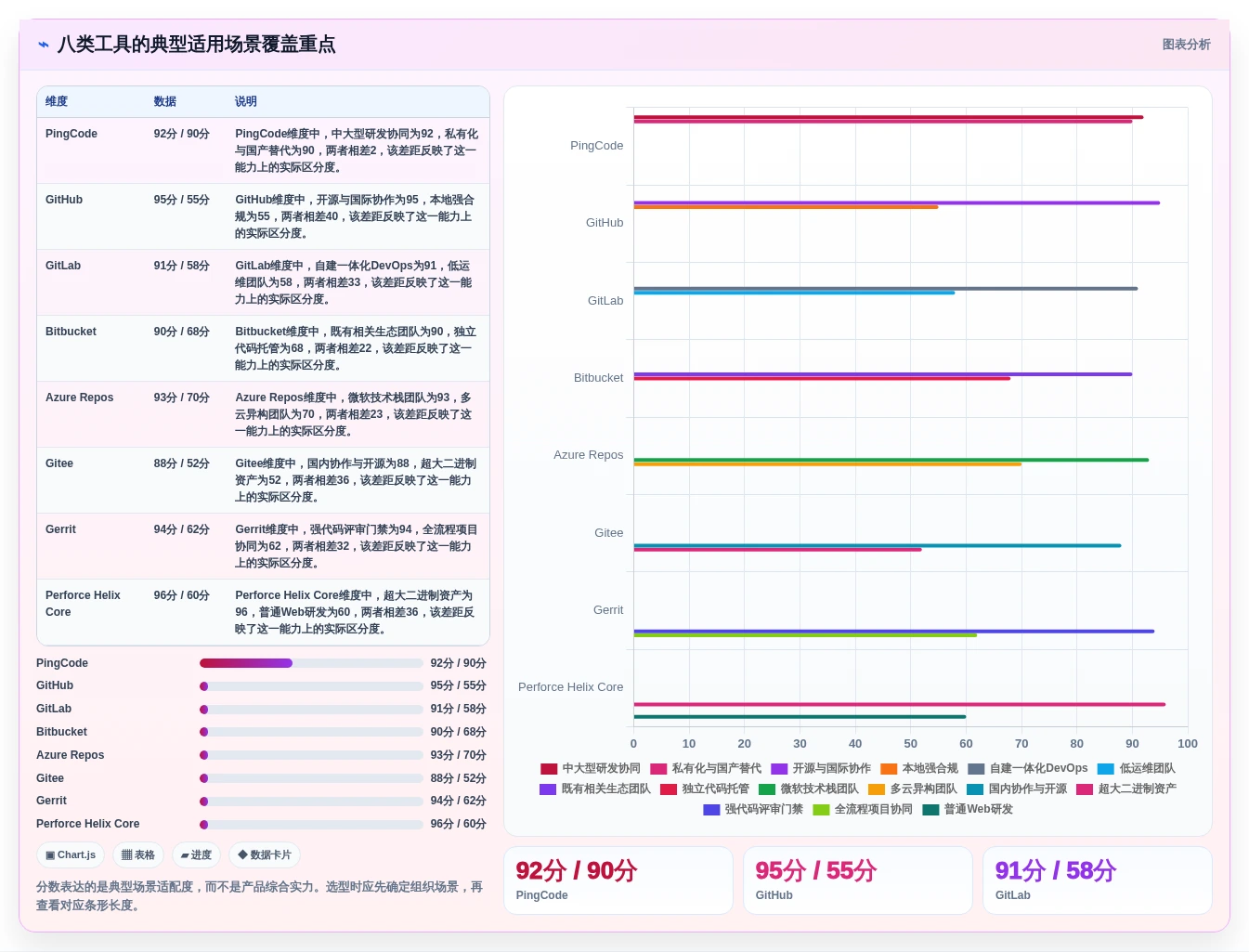Select the 表格 tag button
The image size is (1249, 952).
click(138, 855)
